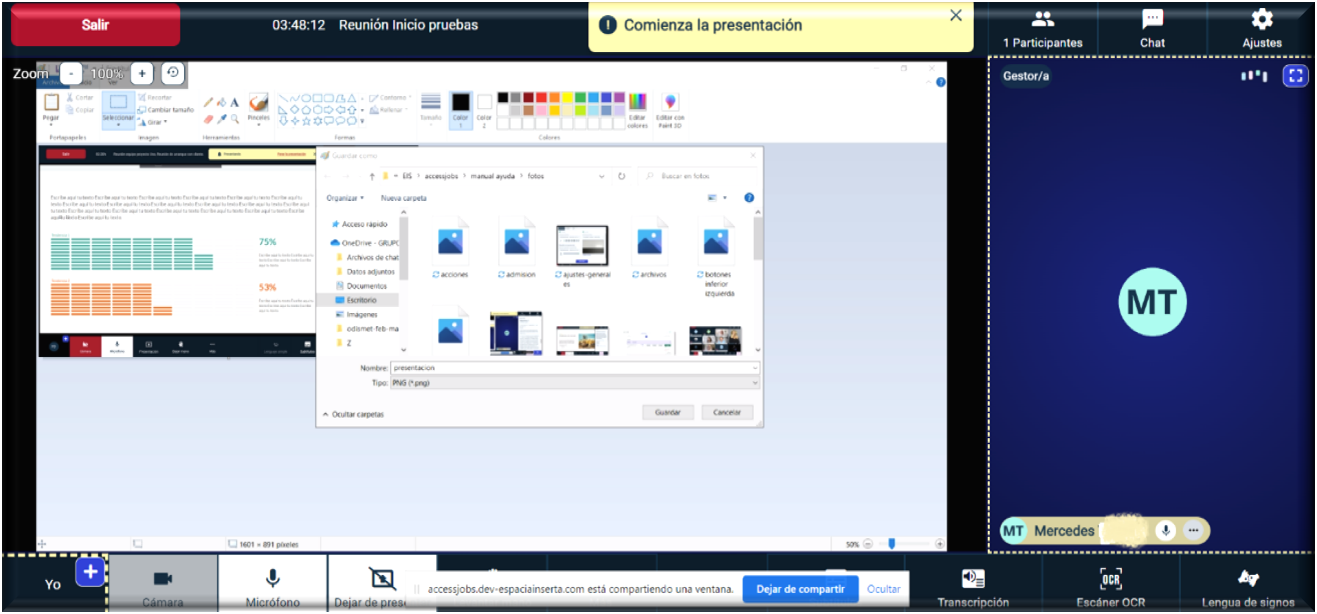Select the 'acciones' file

(x=451, y=249)
